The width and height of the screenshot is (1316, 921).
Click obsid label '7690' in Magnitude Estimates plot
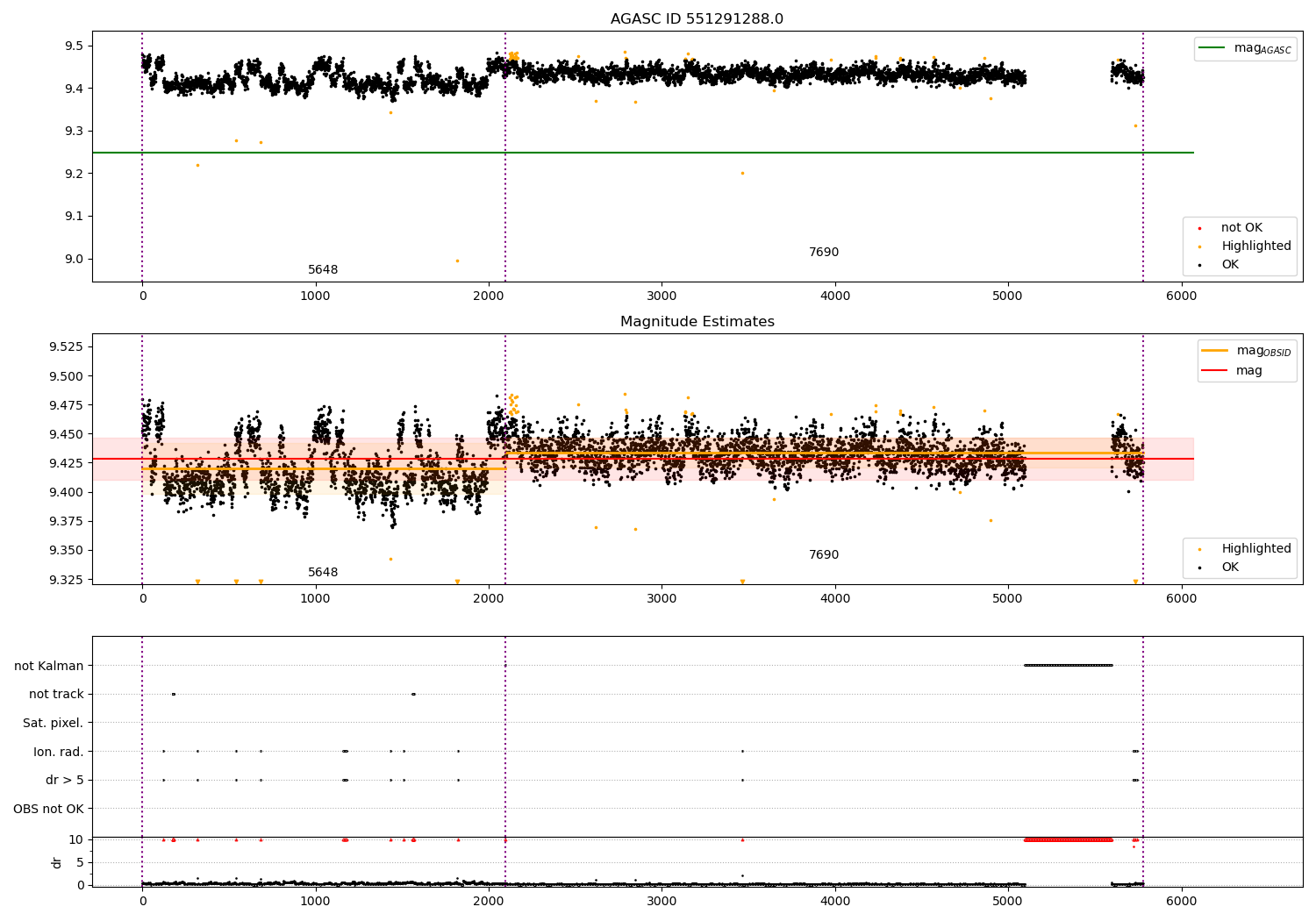[824, 555]
